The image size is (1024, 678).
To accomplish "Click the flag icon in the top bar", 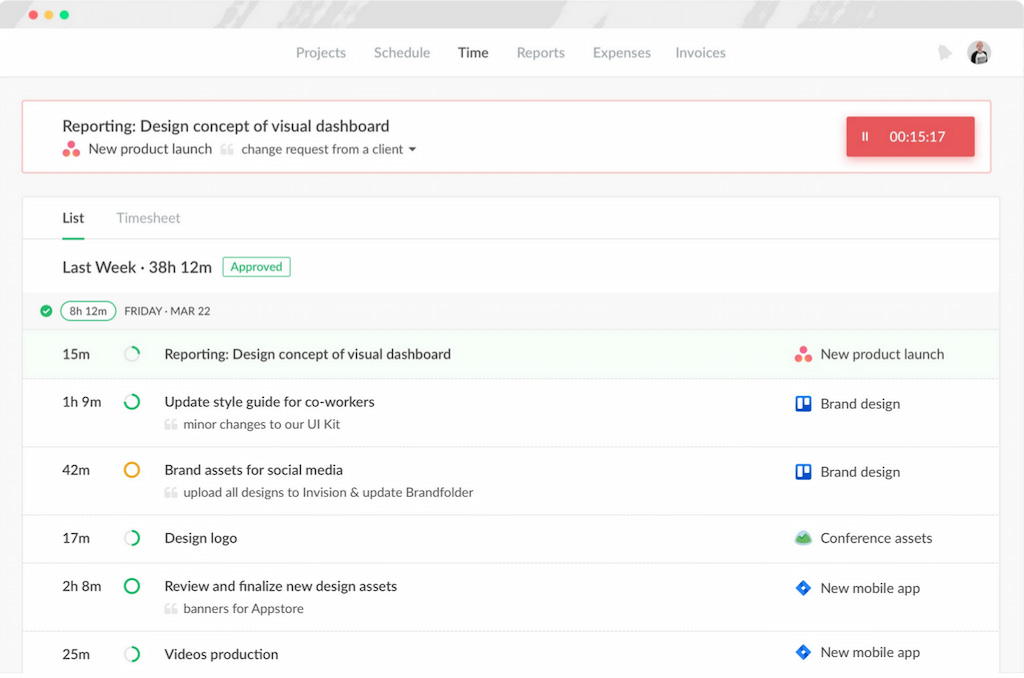I will (944, 52).
